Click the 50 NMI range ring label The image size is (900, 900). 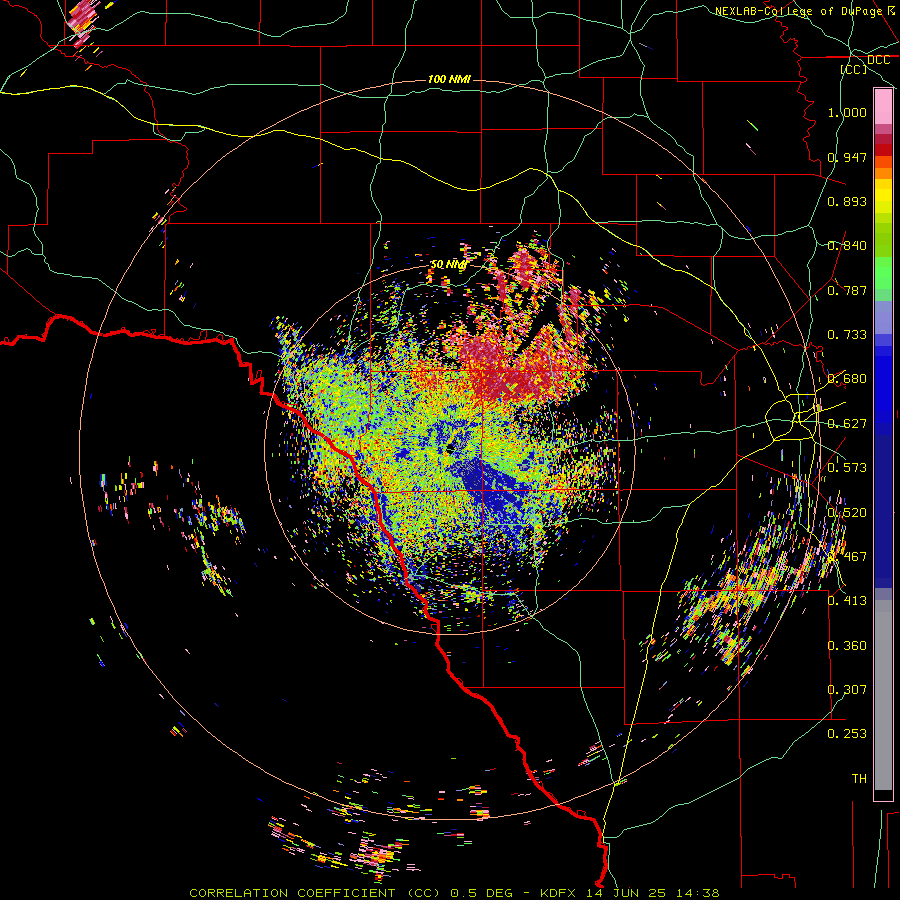point(448,265)
